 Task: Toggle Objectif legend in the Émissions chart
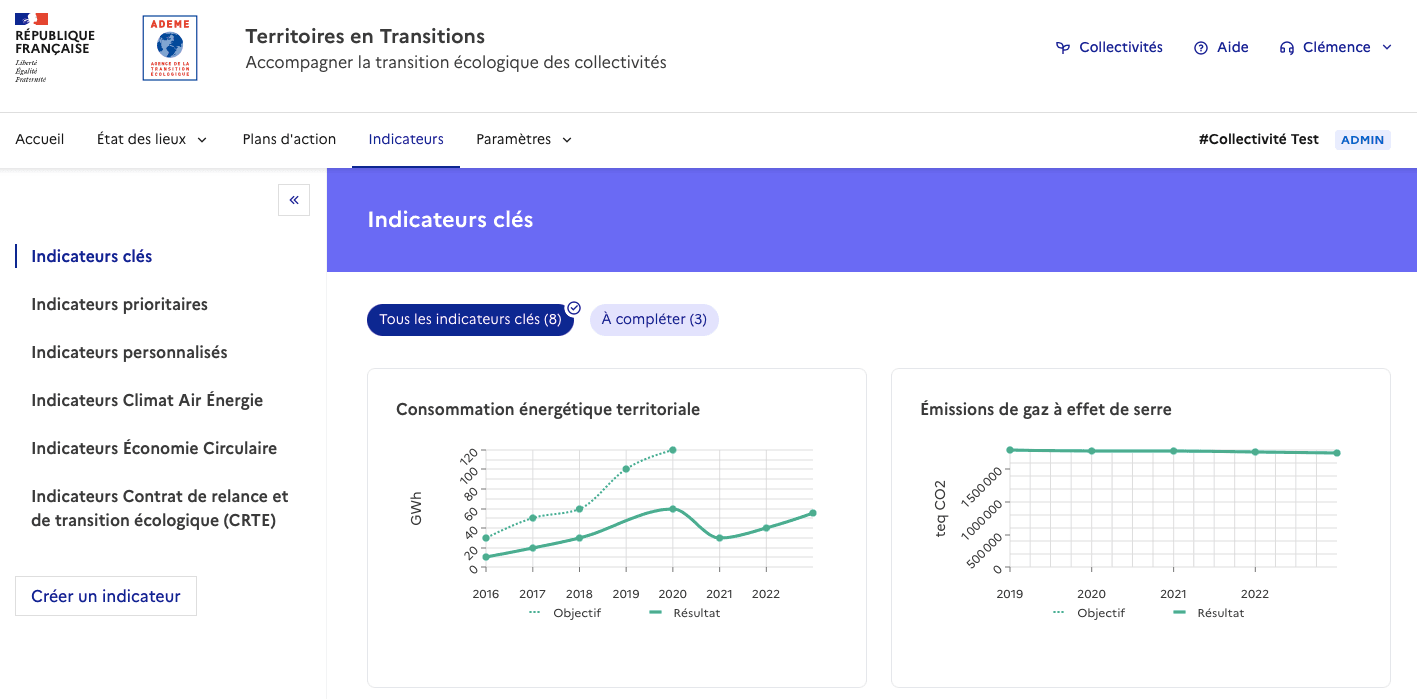(1089, 613)
